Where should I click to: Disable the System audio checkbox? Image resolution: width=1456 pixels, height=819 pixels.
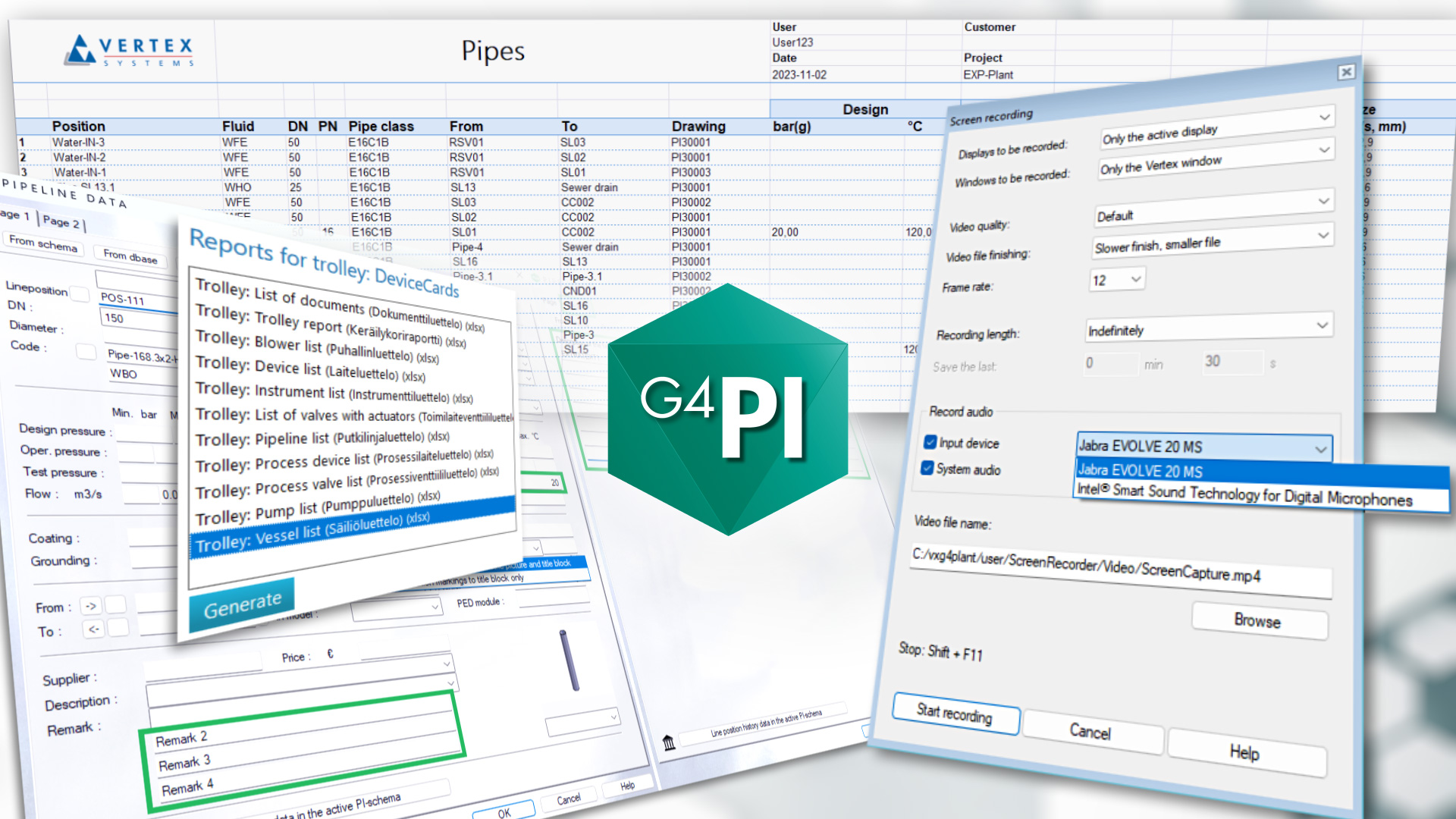(927, 468)
